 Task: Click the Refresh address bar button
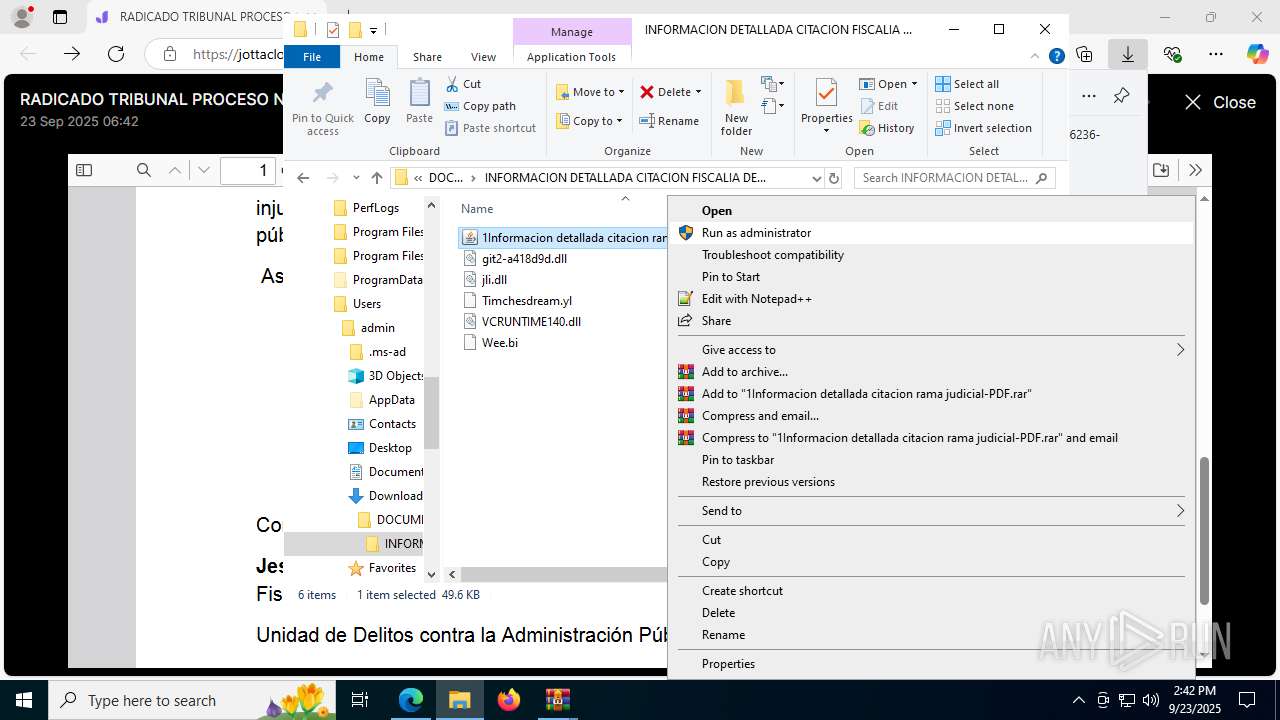click(835, 178)
